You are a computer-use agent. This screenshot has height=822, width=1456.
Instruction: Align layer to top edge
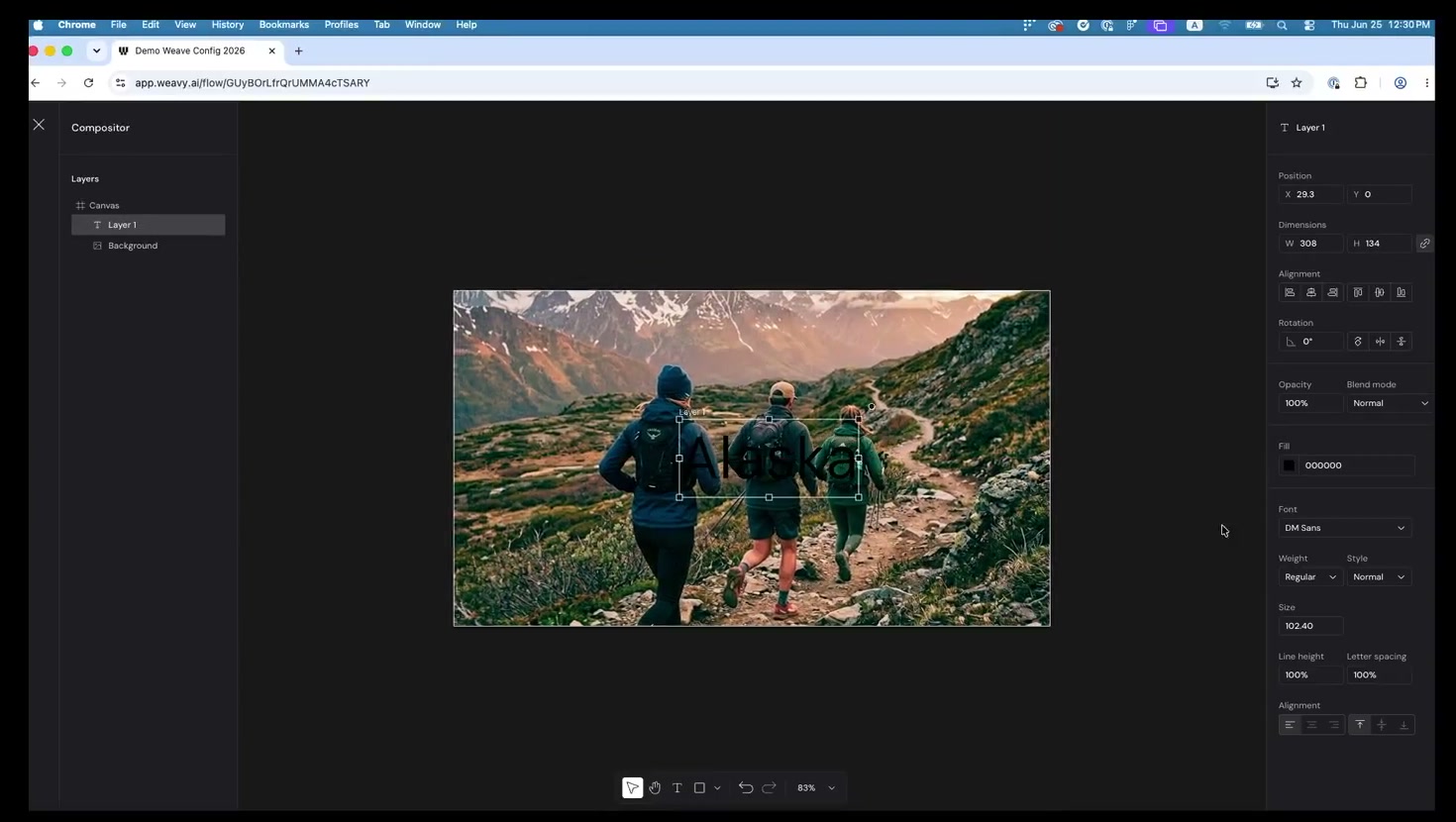point(1358,292)
